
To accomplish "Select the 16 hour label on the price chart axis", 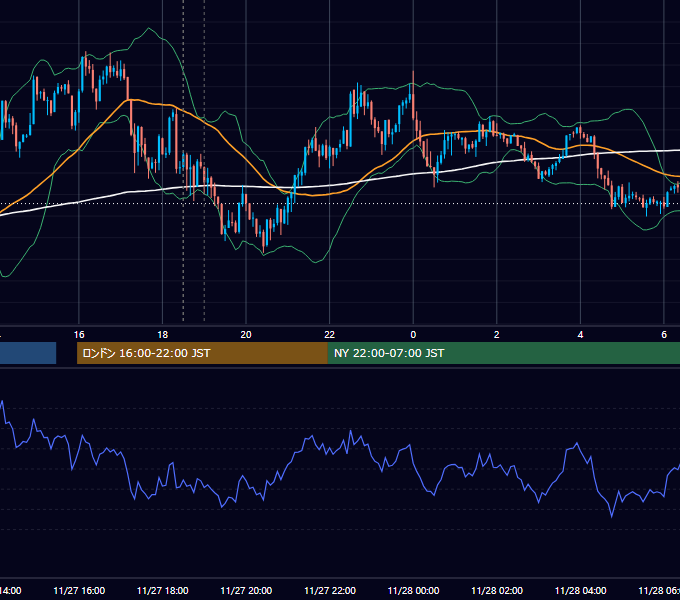I will 79,335.
